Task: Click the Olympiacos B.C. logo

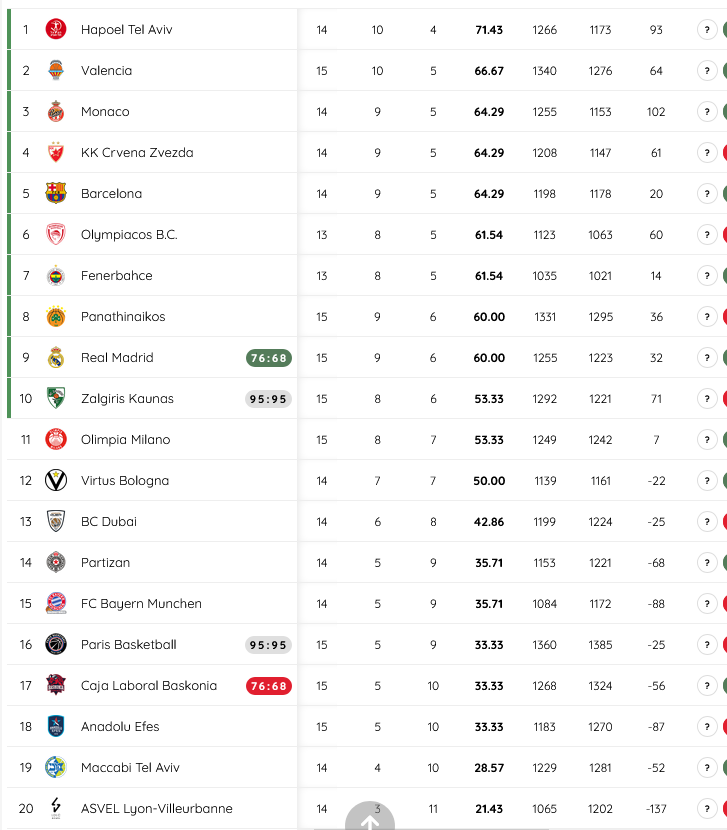Action: tap(56, 234)
